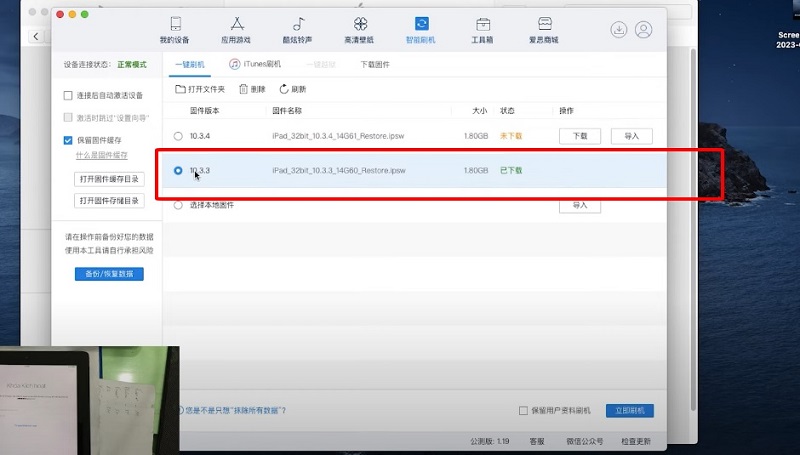
Task: Click 下载 button for firmware 10.3.4
Action: point(580,136)
